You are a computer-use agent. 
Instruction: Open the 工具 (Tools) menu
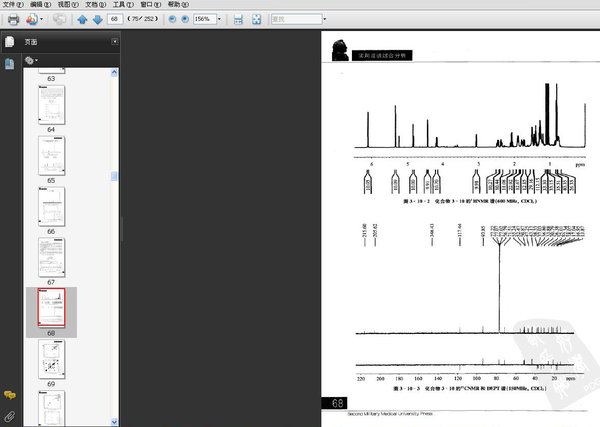[123, 5]
